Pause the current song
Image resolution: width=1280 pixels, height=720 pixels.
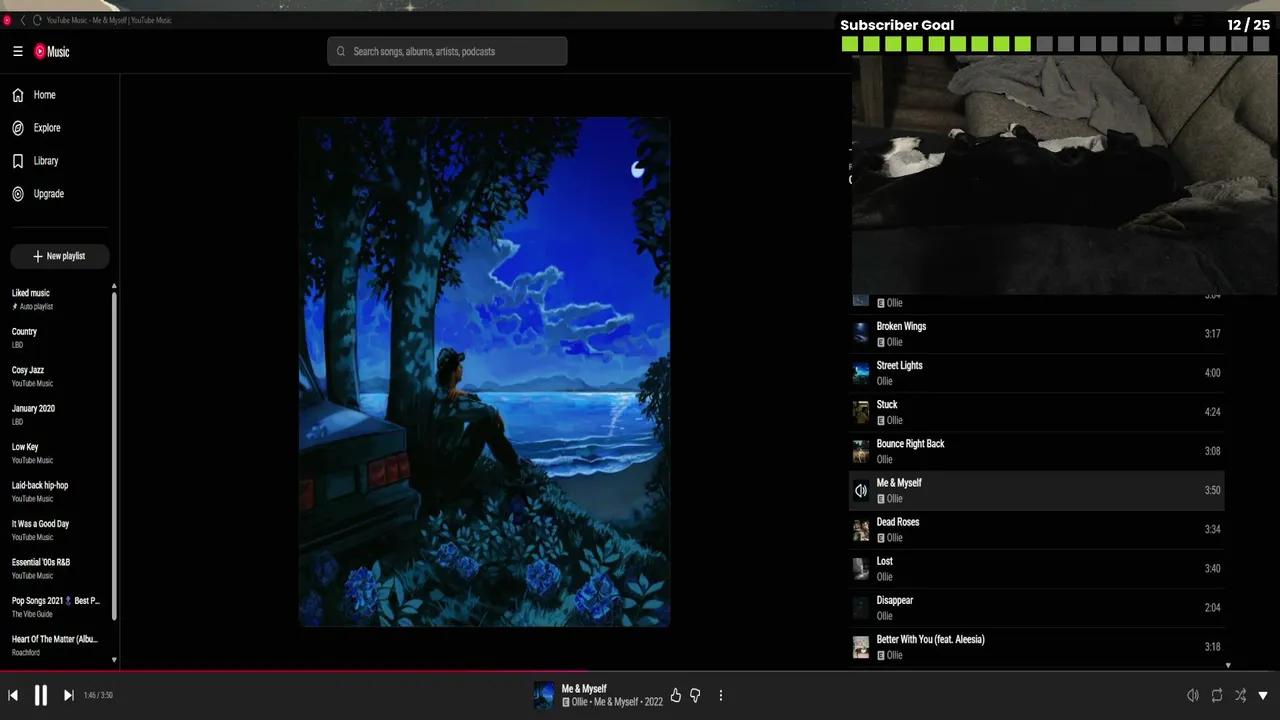[x=41, y=695]
